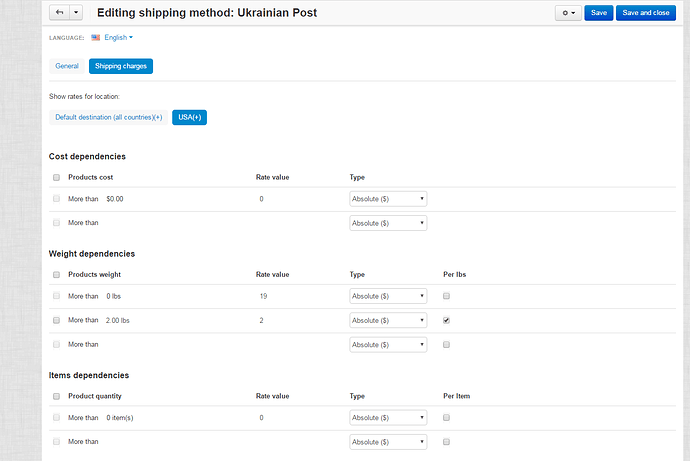Expand the dropdown arrow beside back button
The height and width of the screenshot is (461, 690).
click(x=76, y=12)
